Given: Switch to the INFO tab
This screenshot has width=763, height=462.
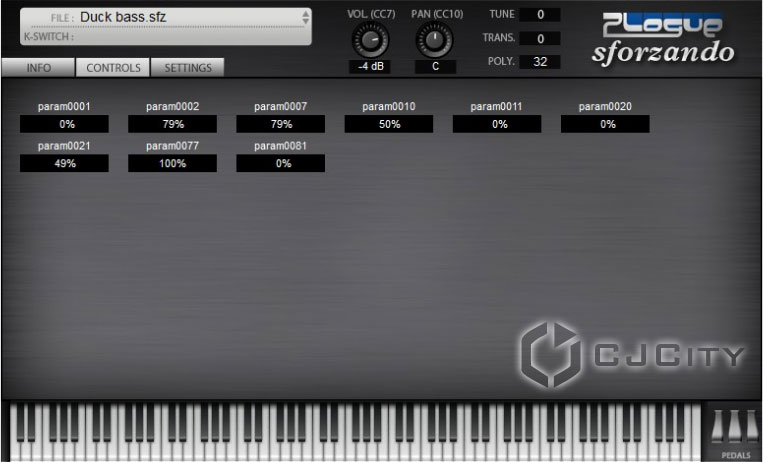Looking at the screenshot, I should pyautogui.click(x=38, y=68).
